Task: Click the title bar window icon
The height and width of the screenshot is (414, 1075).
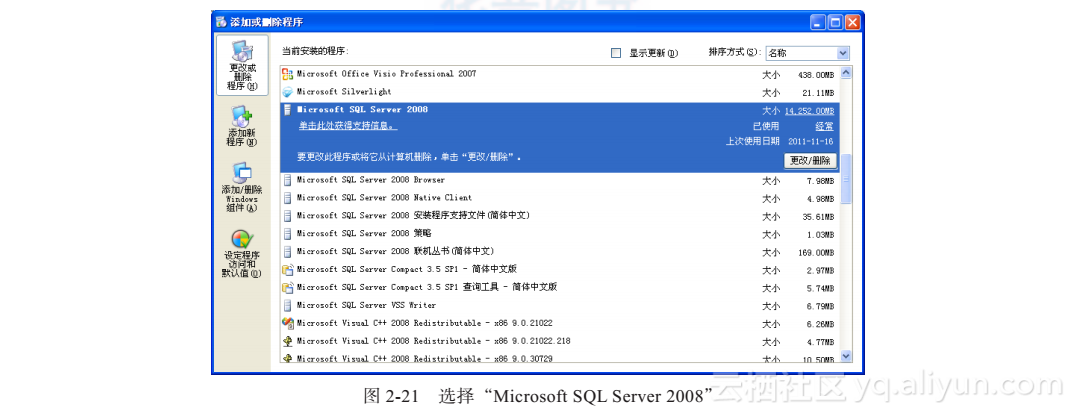Action: 221,22
